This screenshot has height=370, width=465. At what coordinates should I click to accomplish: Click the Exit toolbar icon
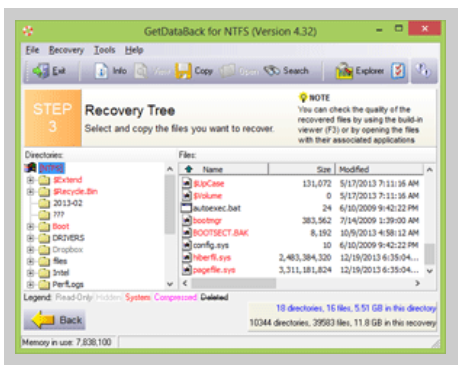click(x=41, y=71)
